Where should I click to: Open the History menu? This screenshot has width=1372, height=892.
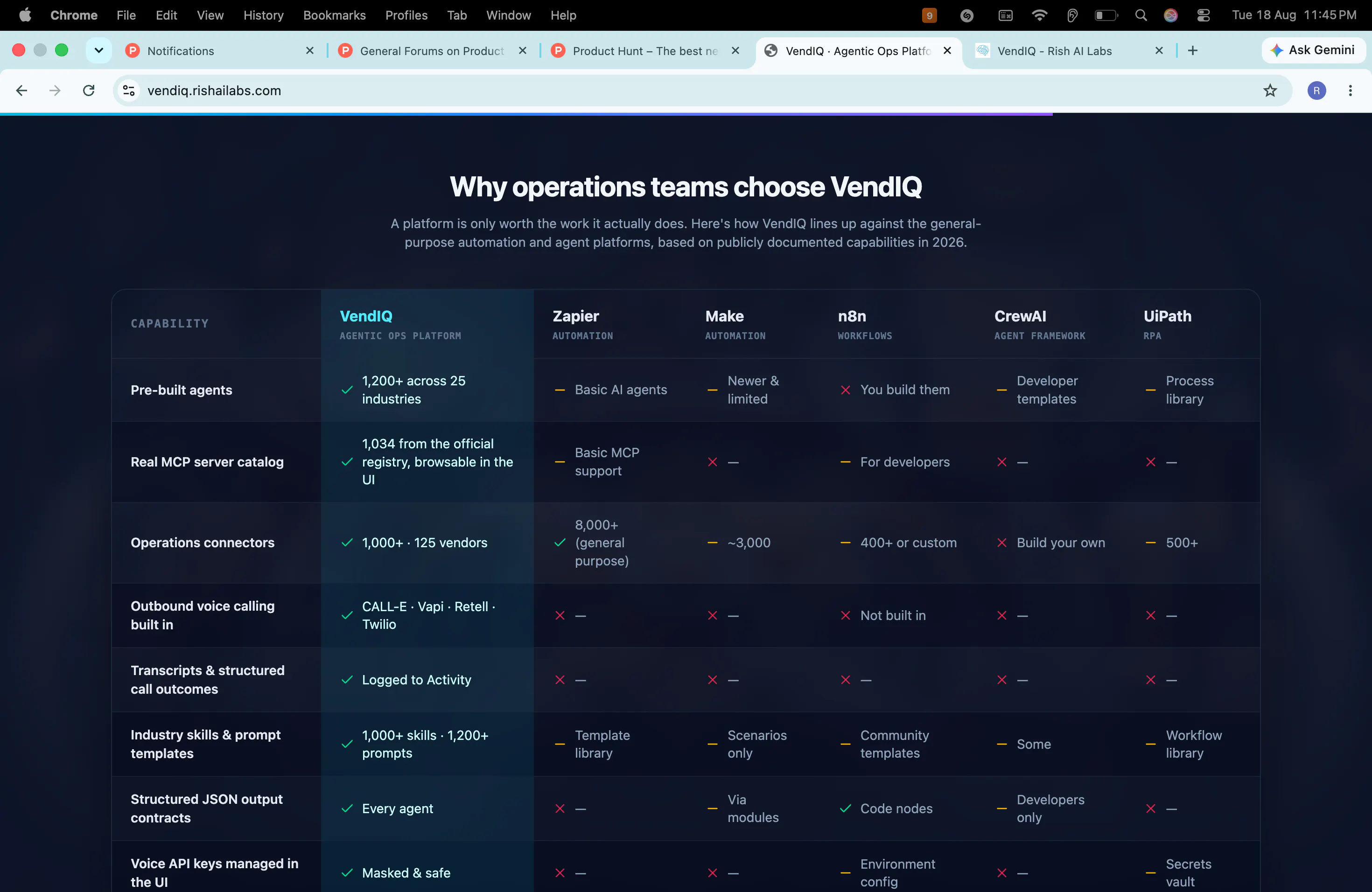tap(264, 15)
